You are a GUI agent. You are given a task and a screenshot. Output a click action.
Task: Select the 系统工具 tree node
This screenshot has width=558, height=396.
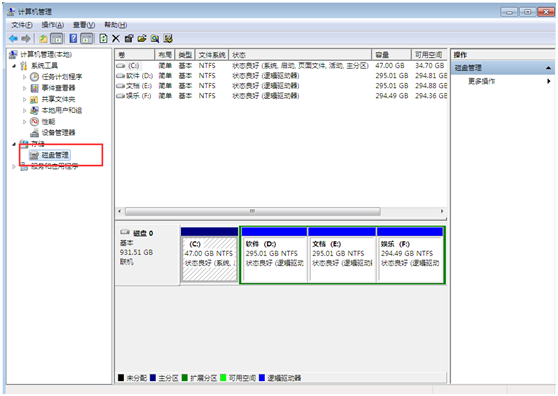click(x=44, y=66)
